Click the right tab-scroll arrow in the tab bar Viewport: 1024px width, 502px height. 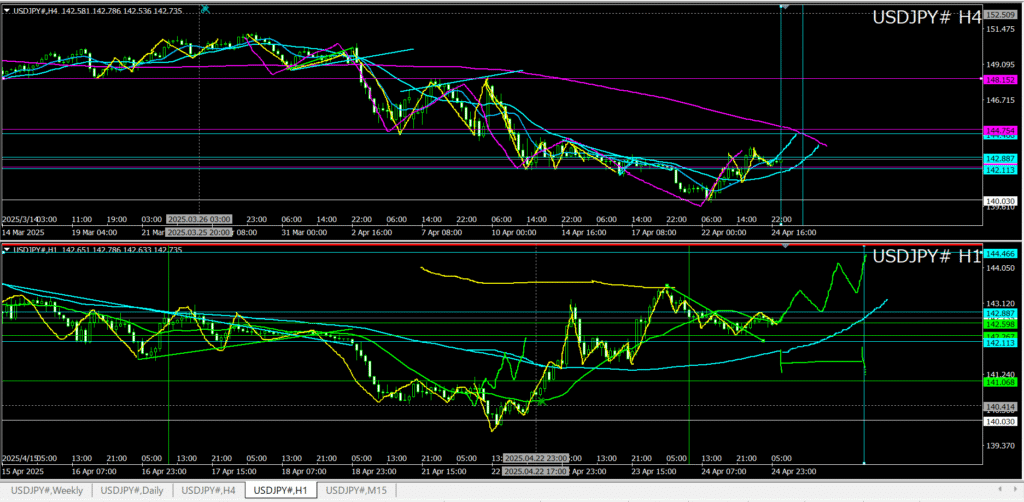point(1015,490)
